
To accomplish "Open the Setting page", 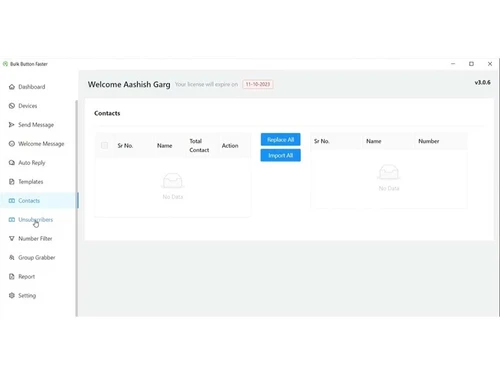I will click(x=27, y=296).
